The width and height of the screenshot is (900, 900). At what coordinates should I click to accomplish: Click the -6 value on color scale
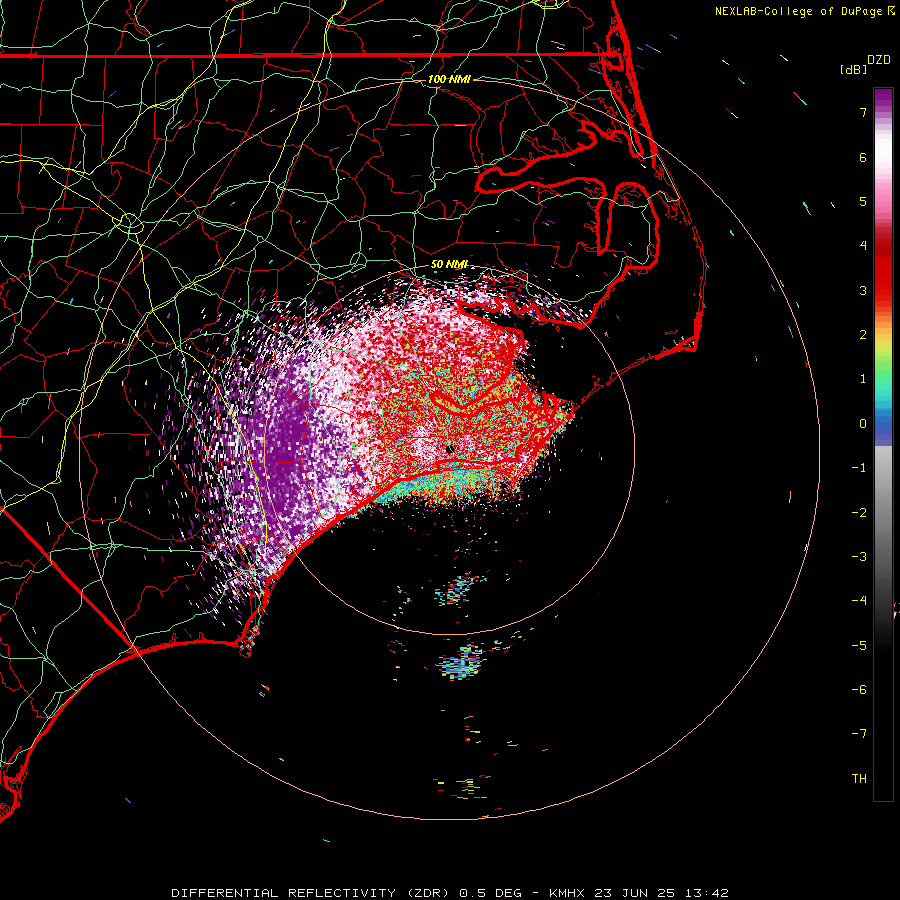[859, 690]
